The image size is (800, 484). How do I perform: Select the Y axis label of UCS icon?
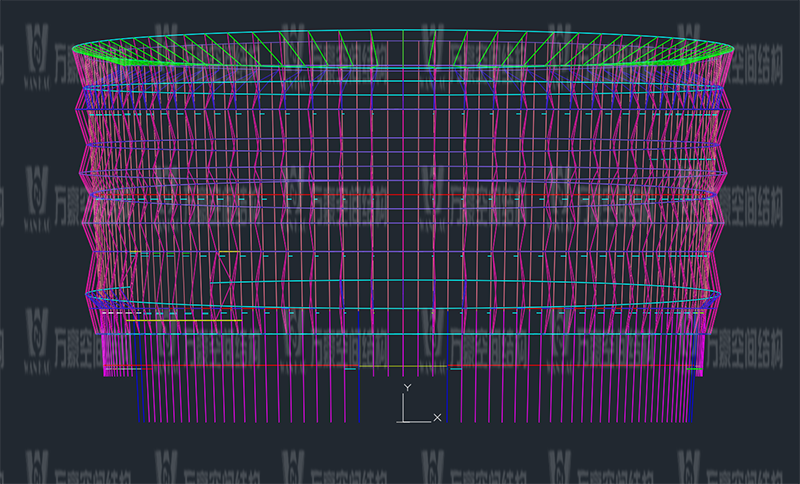406,387
